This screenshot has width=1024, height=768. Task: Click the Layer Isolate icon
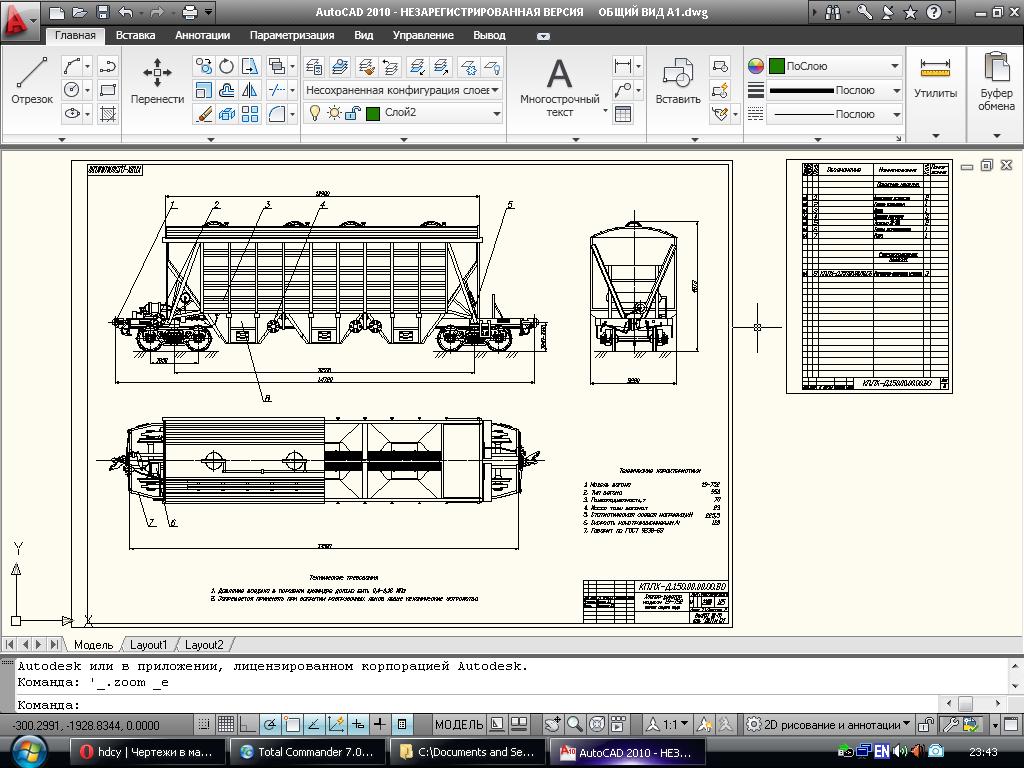416,66
